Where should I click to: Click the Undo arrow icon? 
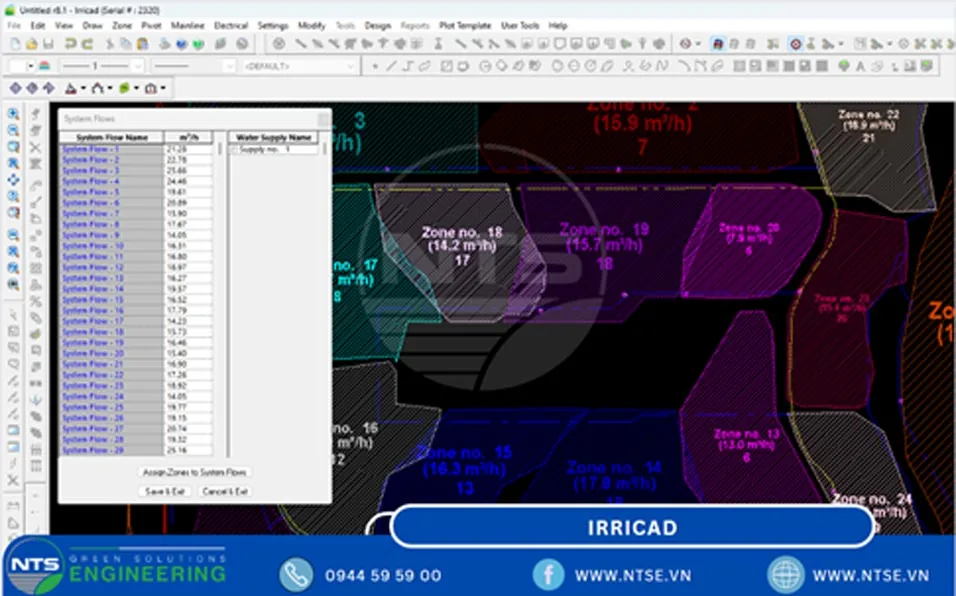click(x=71, y=44)
